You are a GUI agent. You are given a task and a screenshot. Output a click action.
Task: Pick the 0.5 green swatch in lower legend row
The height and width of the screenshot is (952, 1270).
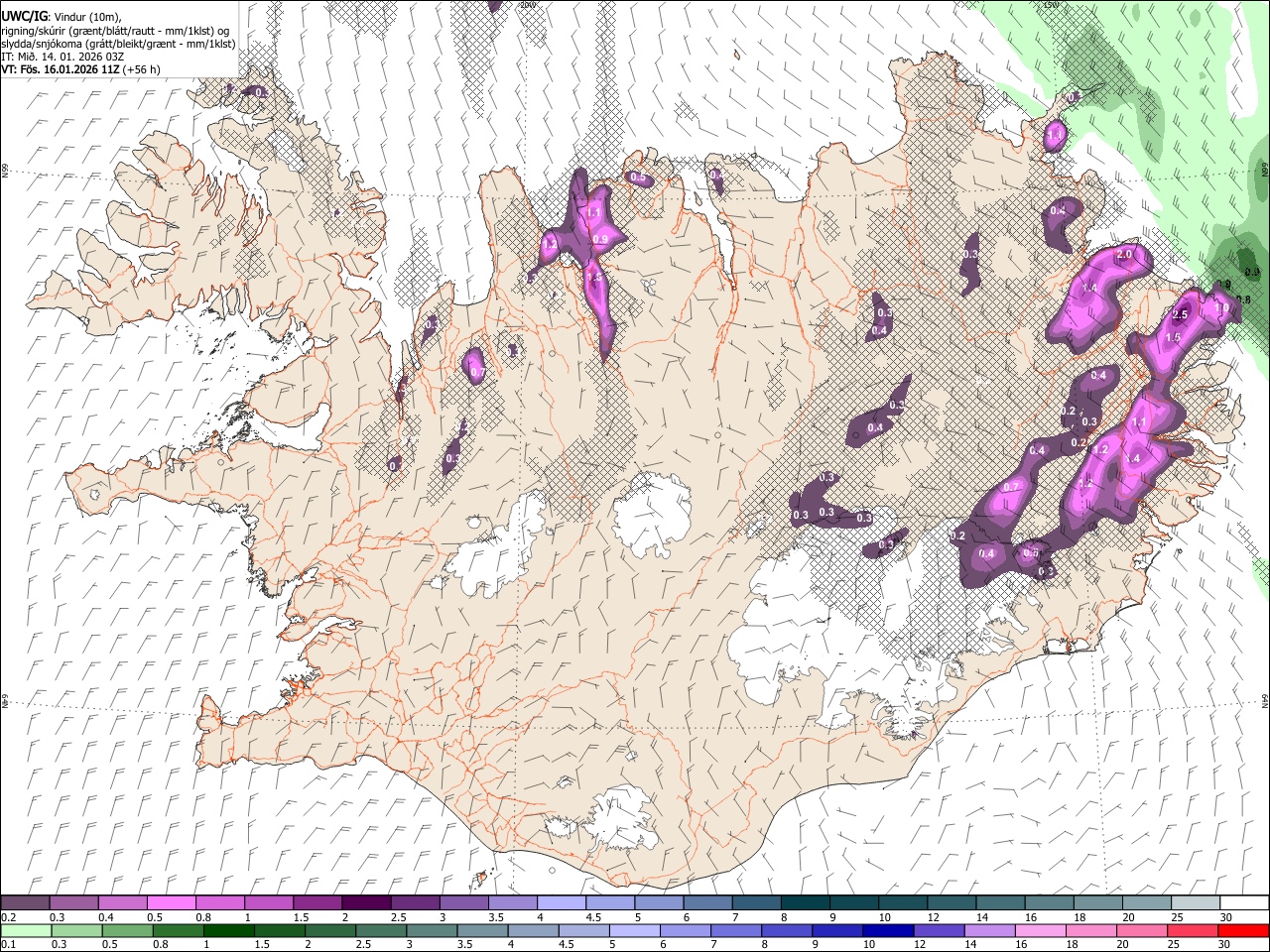127,930
